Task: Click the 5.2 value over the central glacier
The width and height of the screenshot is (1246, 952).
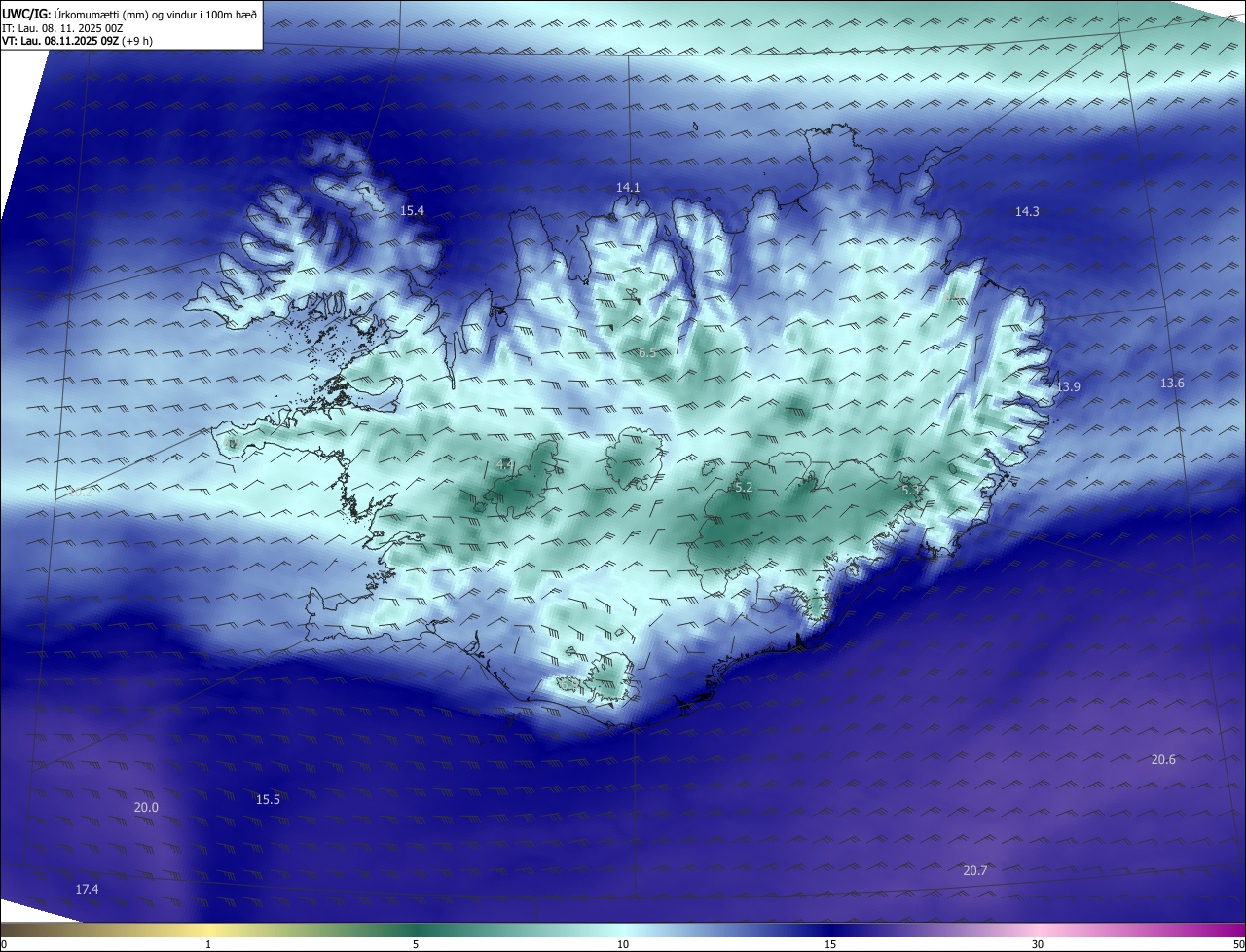Action: [744, 487]
